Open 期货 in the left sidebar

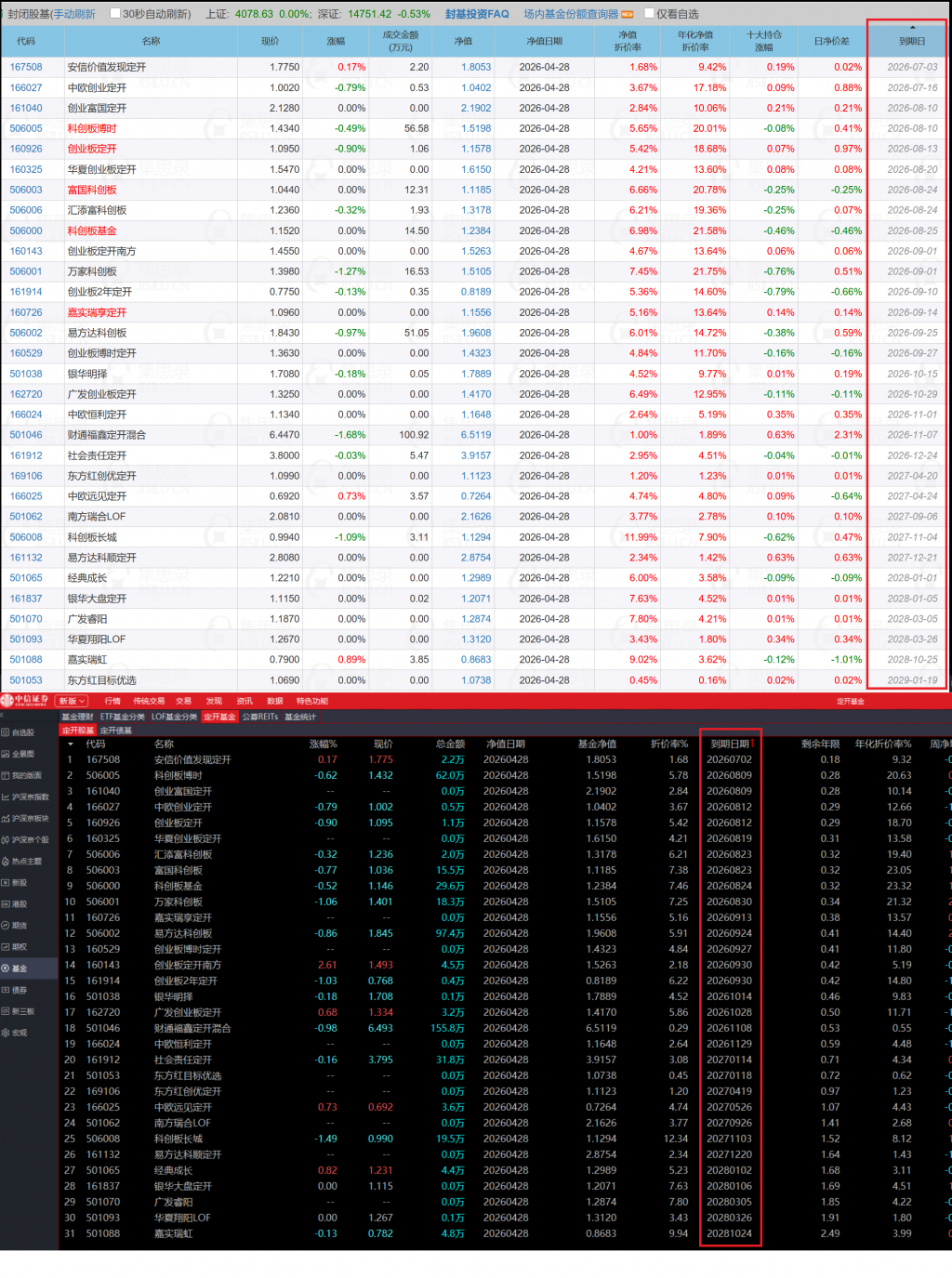15,925
